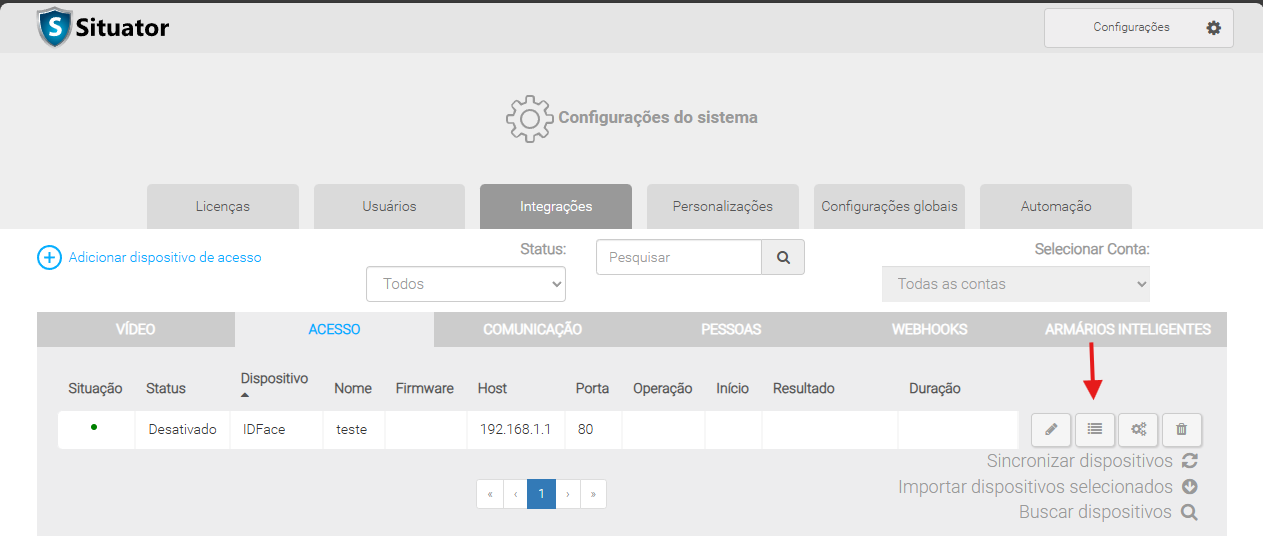Image resolution: width=1263 pixels, height=538 pixels.
Task: Click the gears settings icon in device row
Action: pos(1138,429)
